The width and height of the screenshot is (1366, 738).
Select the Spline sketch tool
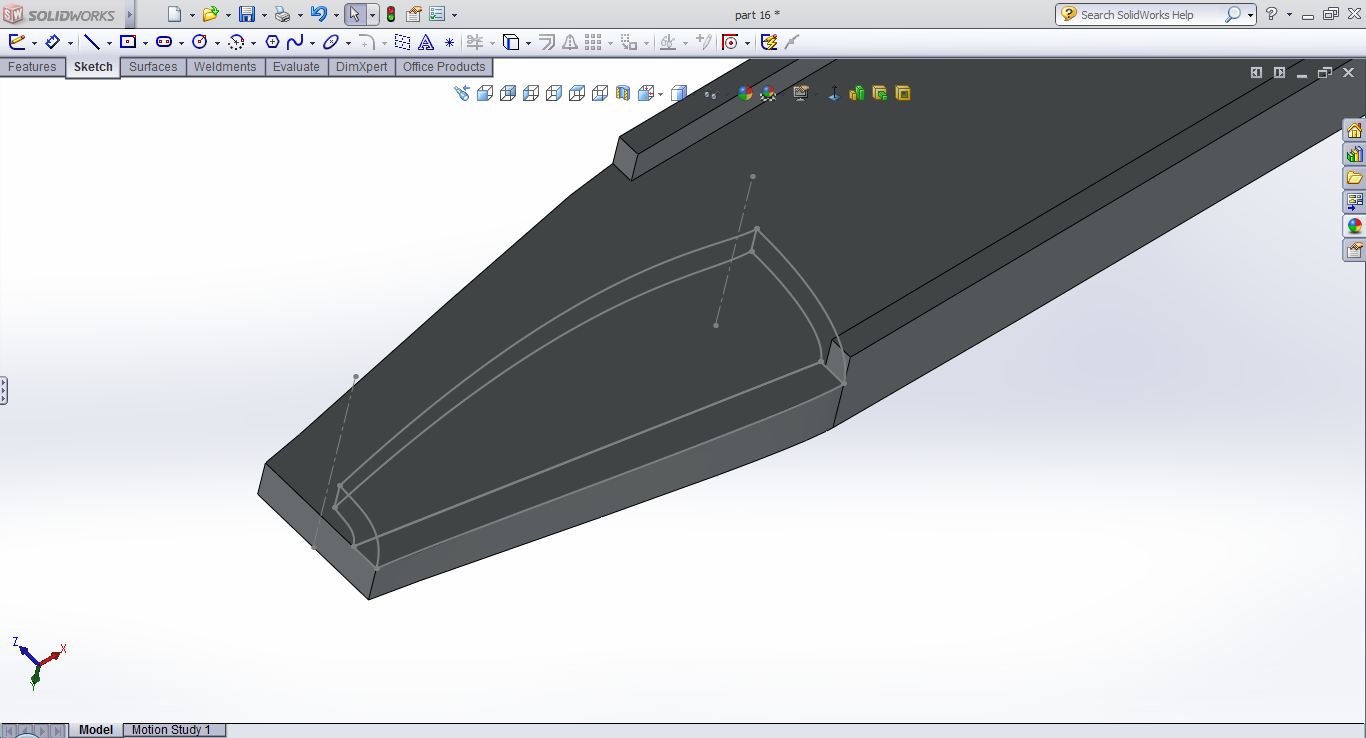(294, 42)
